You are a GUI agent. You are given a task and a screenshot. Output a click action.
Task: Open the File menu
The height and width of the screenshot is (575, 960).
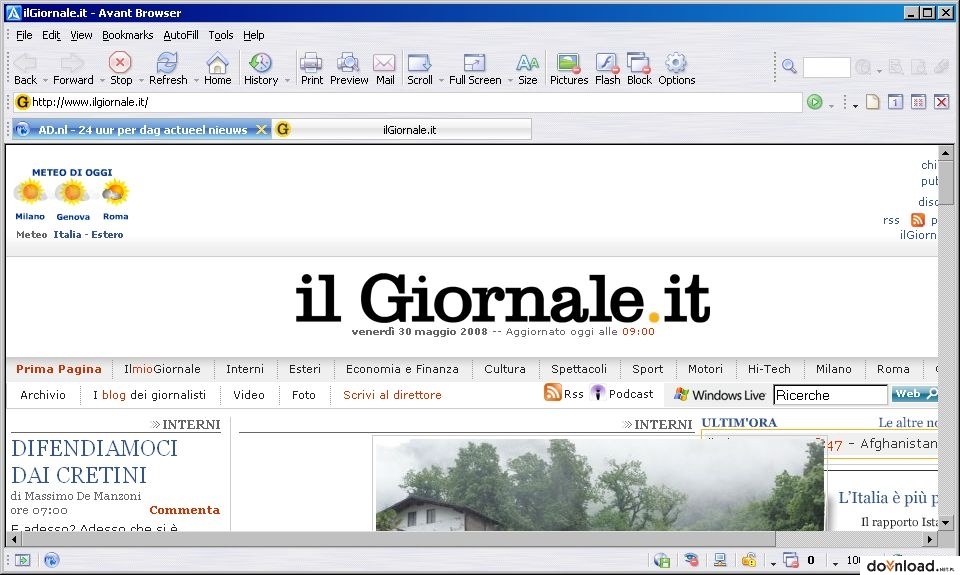coord(24,35)
